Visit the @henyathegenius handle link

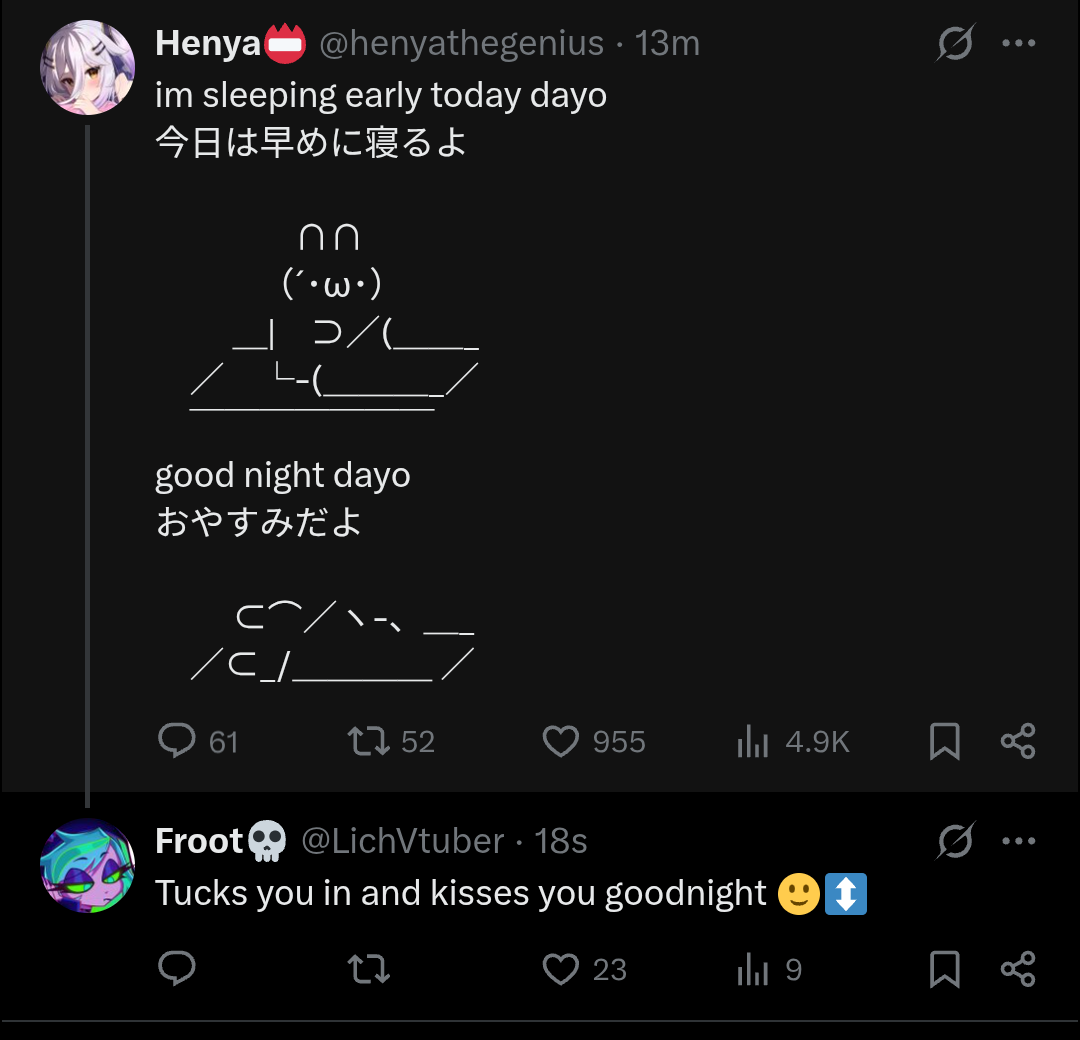pyautogui.click(x=461, y=44)
